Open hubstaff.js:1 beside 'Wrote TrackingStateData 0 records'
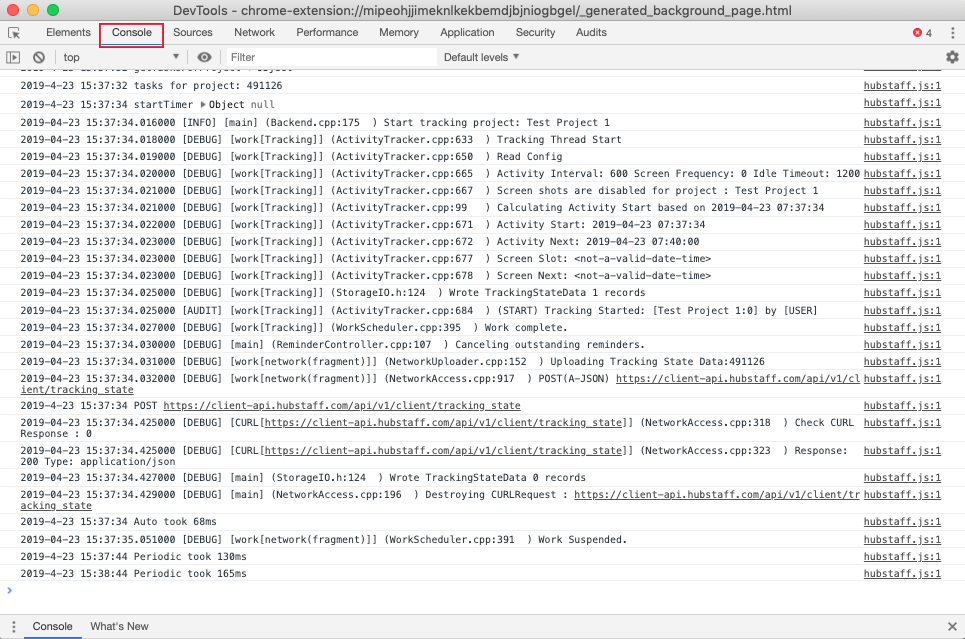The image size is (965, 639). (902, 478)
